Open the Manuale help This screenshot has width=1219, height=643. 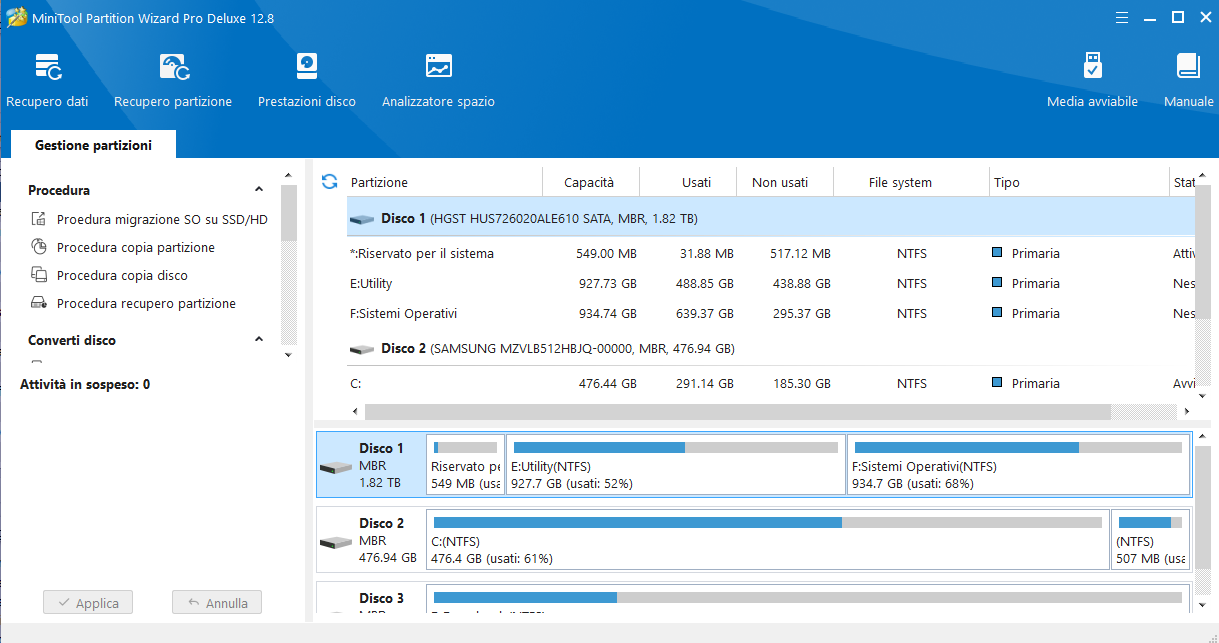[1188, 81]
